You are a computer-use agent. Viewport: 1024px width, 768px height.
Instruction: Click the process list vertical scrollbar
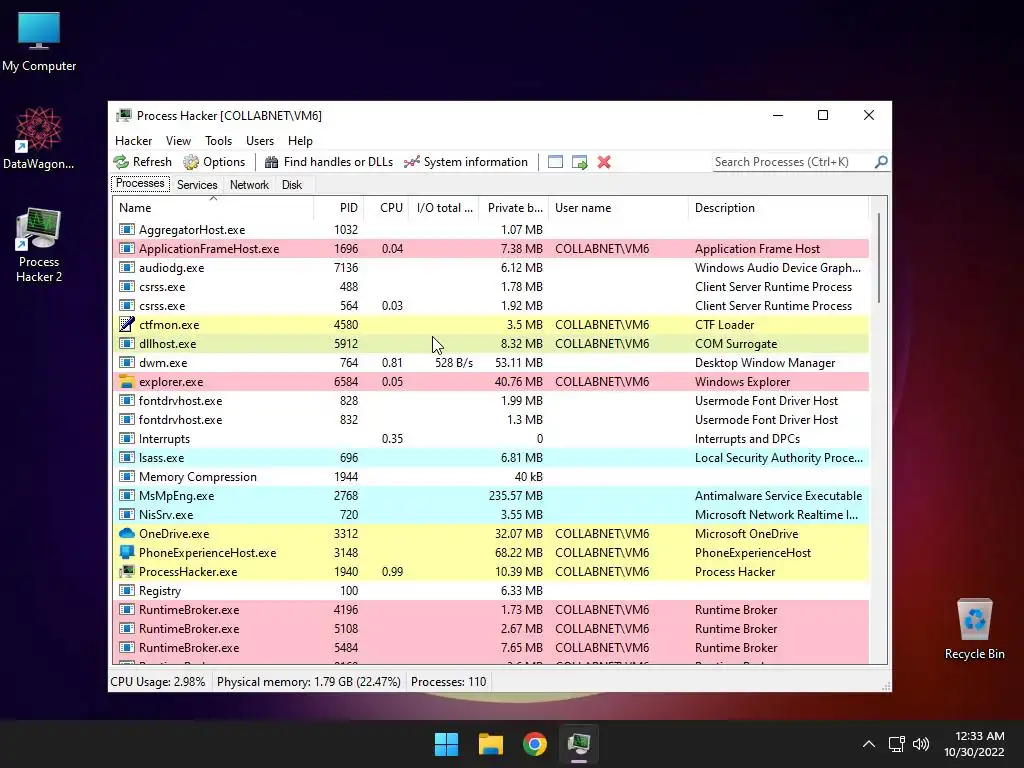879,258
